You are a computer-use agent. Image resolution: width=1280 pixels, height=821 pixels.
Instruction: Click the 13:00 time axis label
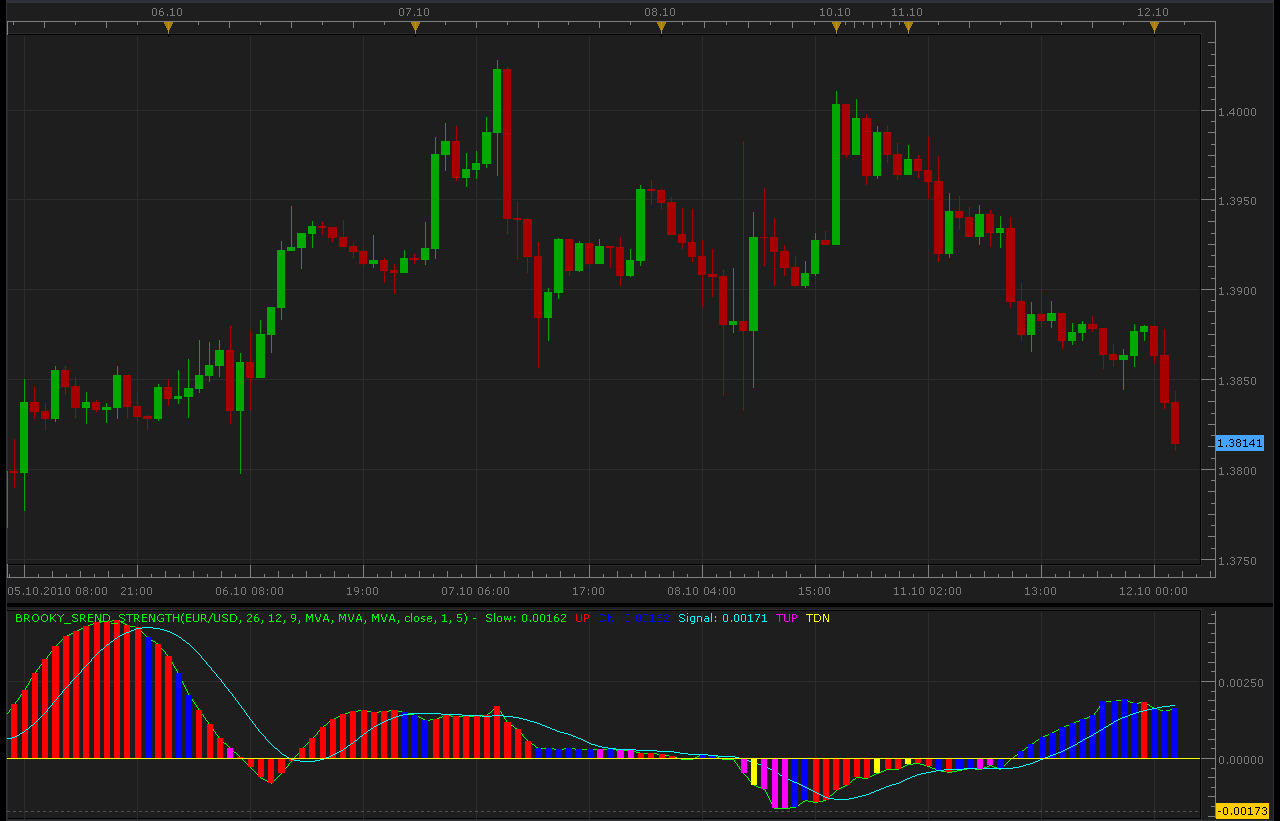(x=1041, y=591)
